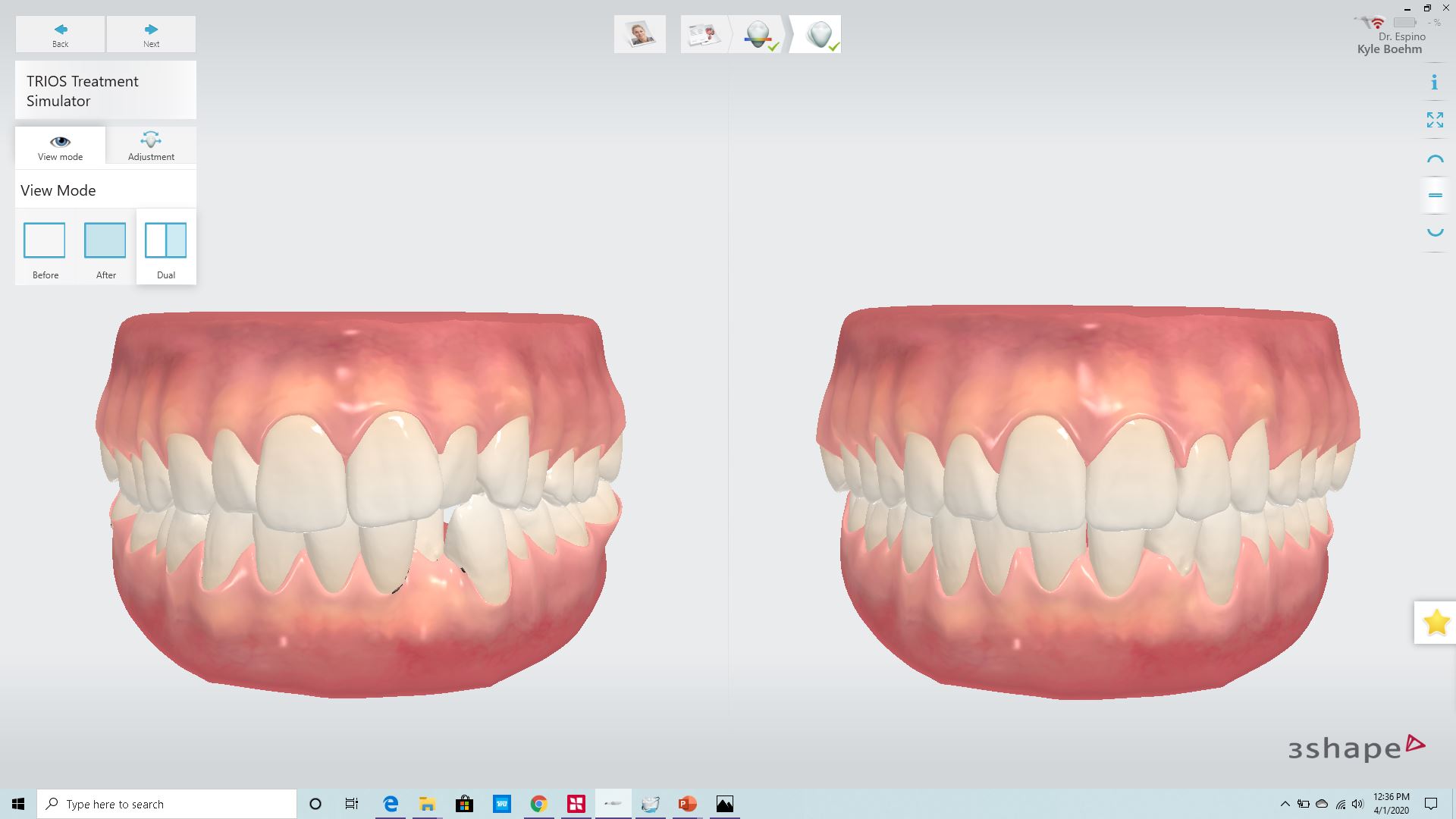Open PowerPoint from the taskbar
The width and height of the screenshot is (1456, 819).
click(x=687, y=804)
